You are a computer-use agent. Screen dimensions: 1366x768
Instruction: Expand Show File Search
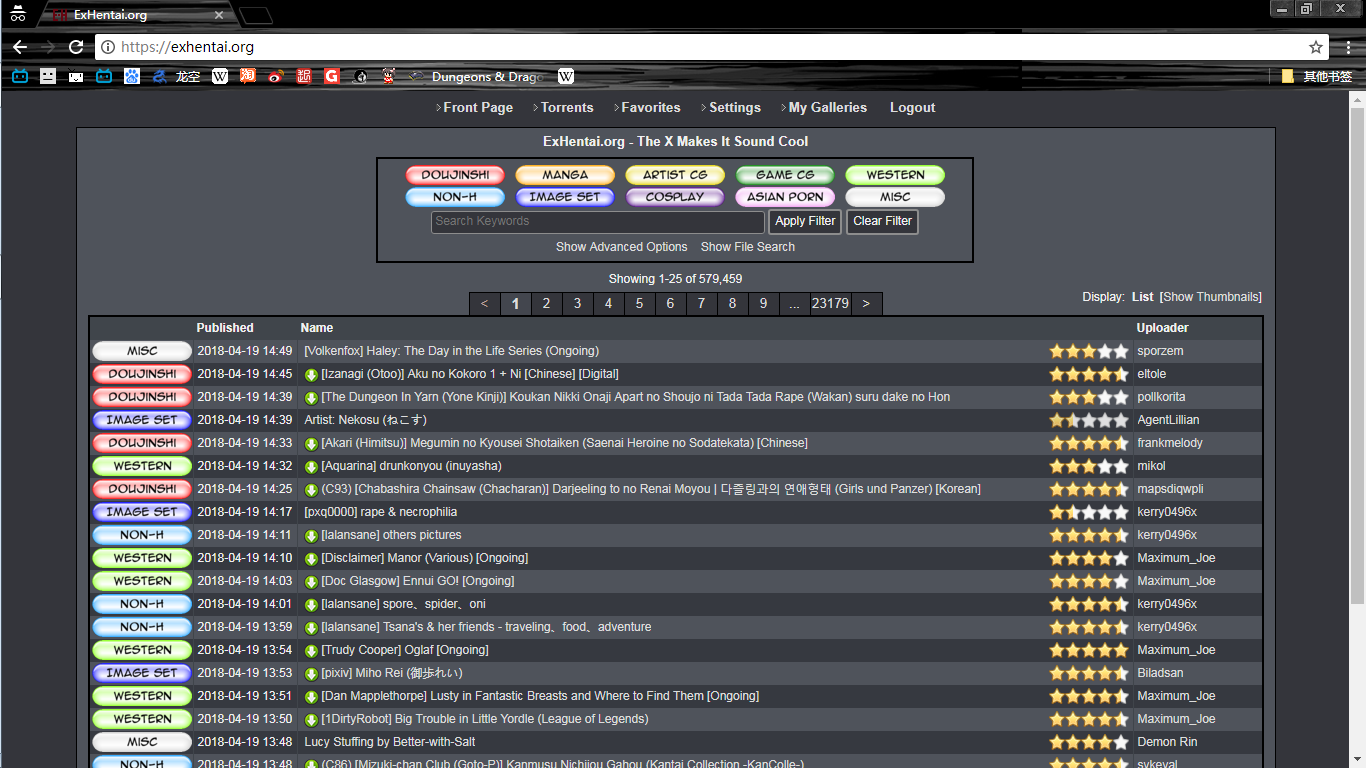pos(748,247)
